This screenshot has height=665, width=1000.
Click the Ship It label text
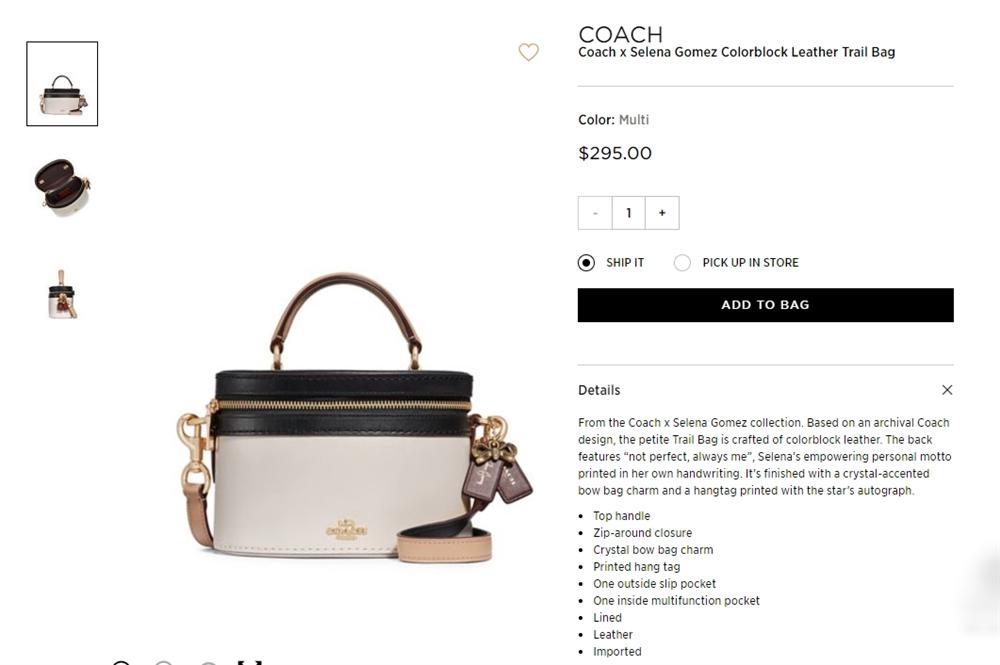[625, 263]
